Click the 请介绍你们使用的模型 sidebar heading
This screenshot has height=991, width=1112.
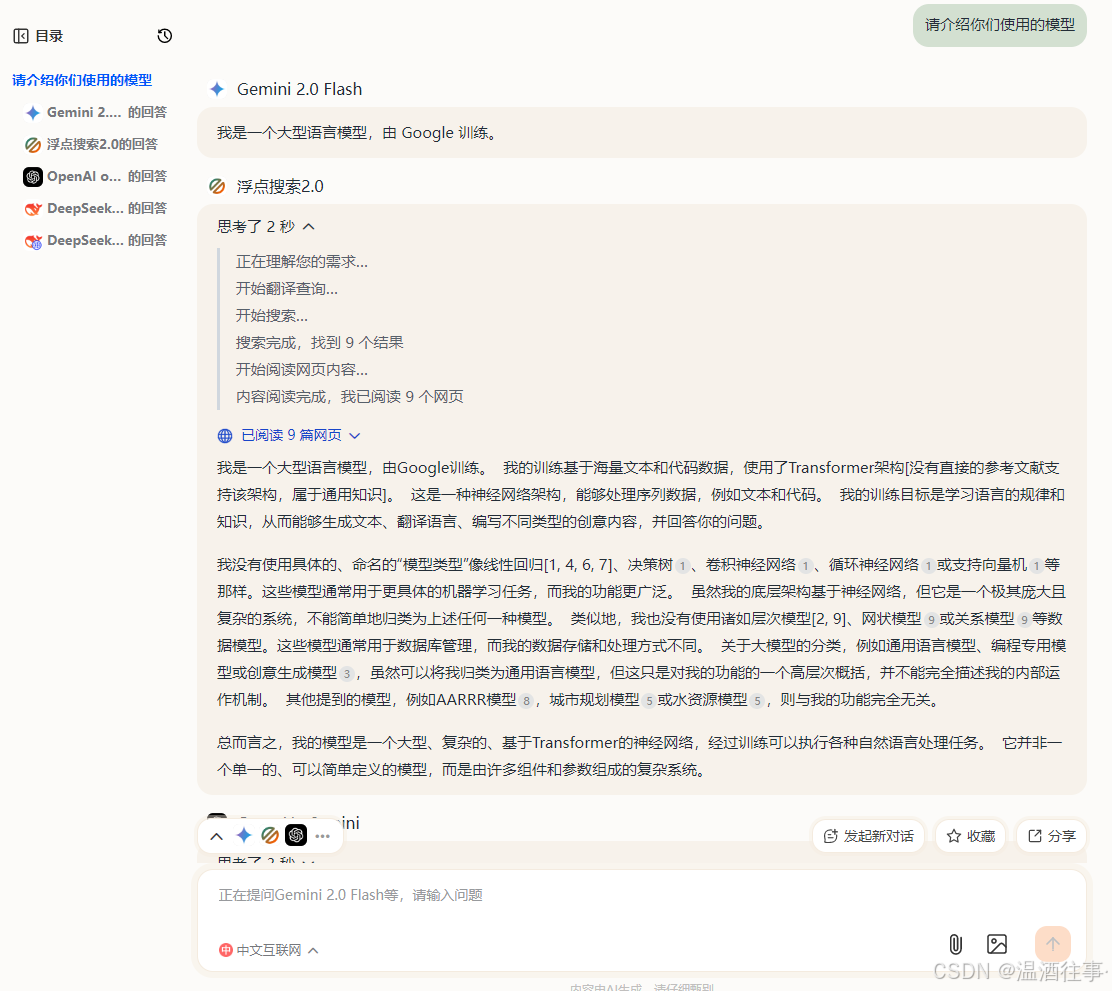(82, 80)
